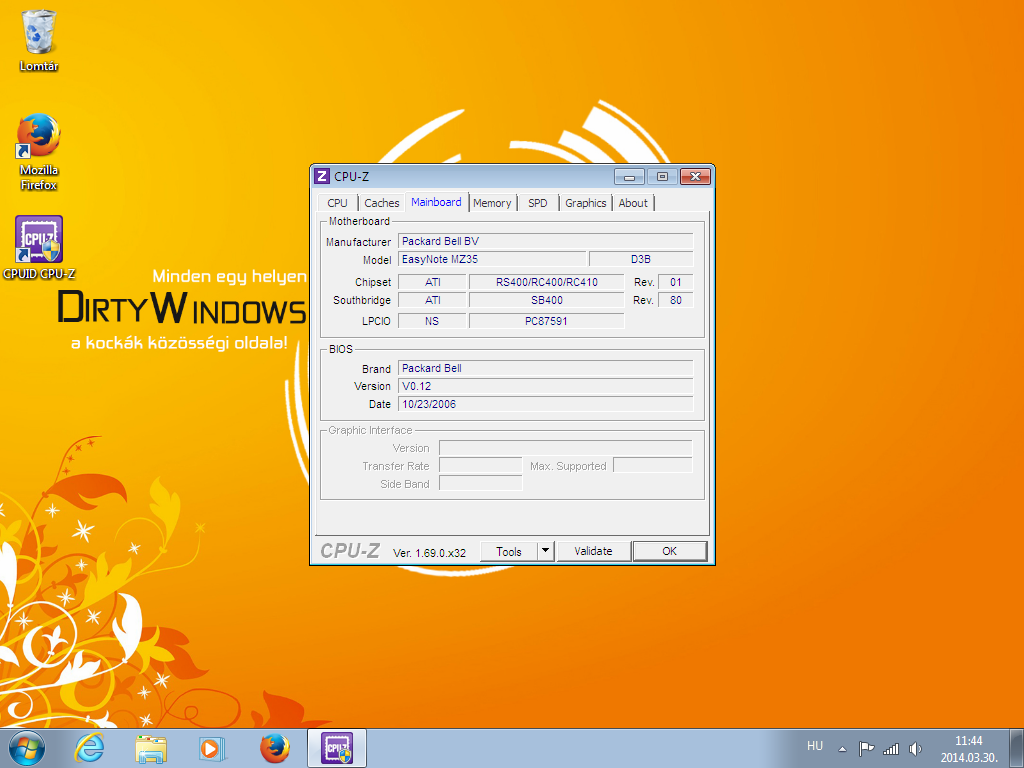
Task: Select the CPUID CPU-Z desktop shortcut
Action: click(x=39, y=248)
